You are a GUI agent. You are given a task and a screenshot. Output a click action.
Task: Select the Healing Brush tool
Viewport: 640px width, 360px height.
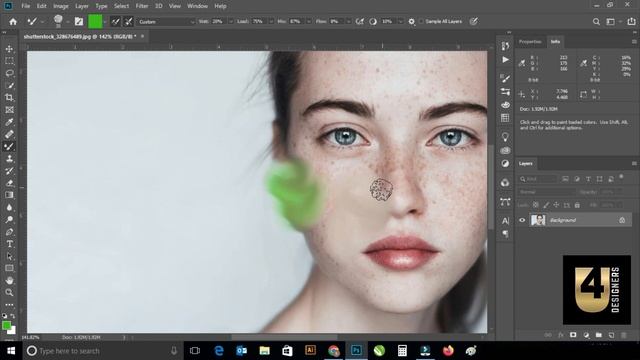click(9, 134)
